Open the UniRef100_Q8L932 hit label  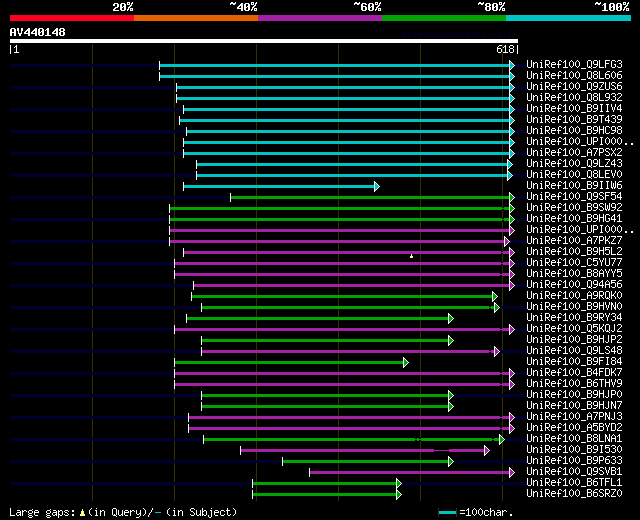coord(574,98)
